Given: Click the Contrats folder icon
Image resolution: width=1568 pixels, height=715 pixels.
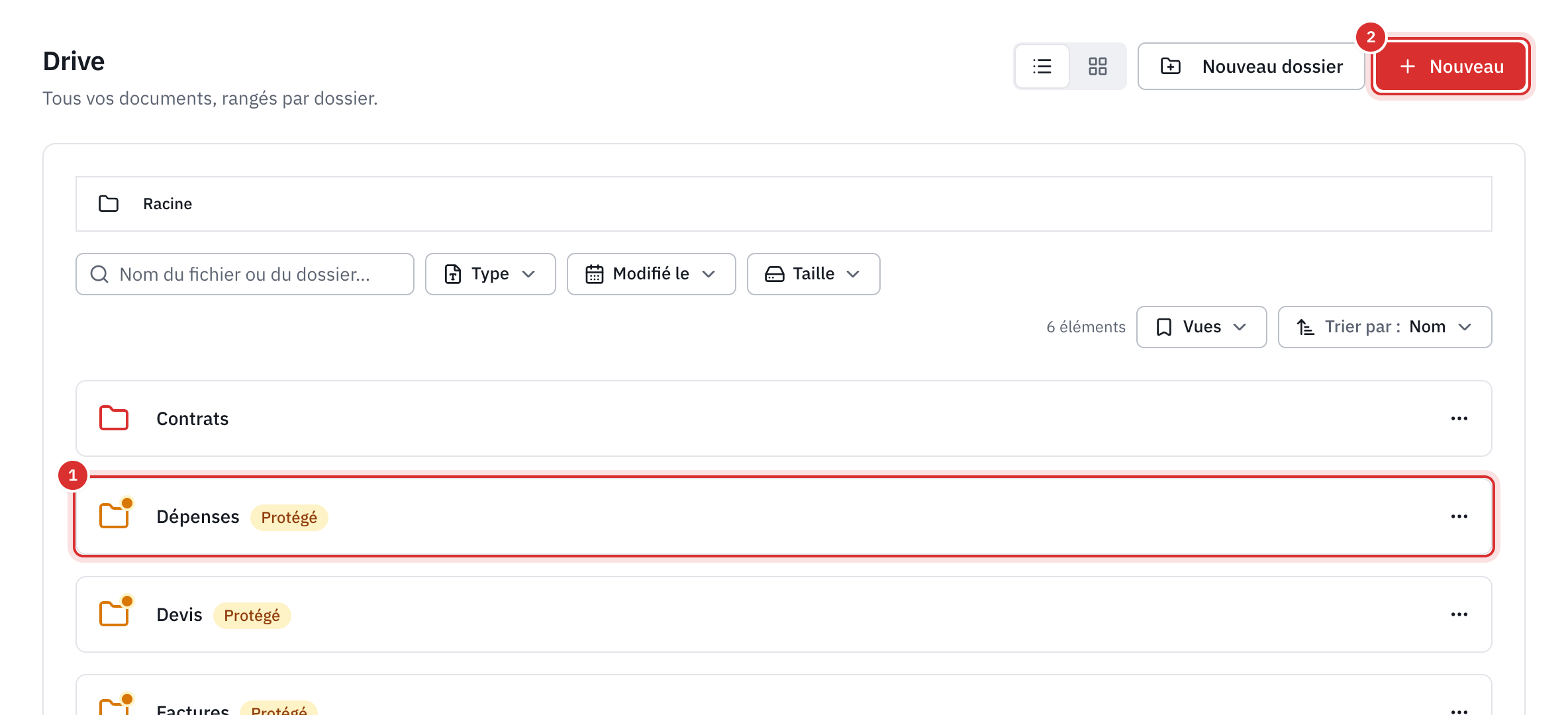Looking at the screenshot, I should tap(114, 418).
